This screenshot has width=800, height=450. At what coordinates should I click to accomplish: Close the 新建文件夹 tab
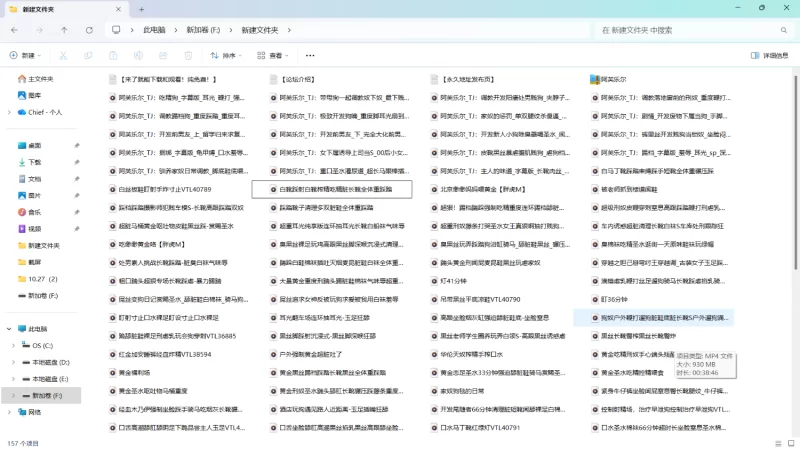point(118,9)
